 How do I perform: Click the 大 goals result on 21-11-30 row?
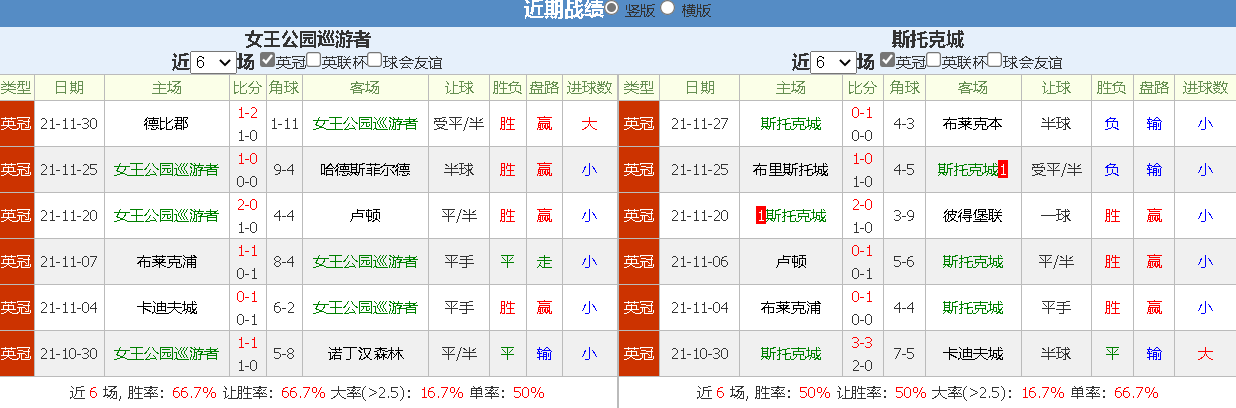(589, 124)
